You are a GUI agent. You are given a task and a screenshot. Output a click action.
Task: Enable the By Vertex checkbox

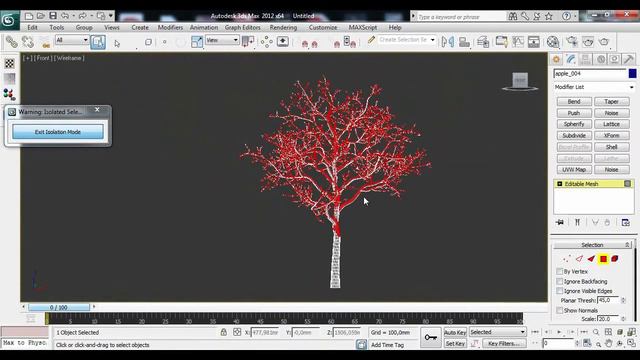[x=560, y=271]
